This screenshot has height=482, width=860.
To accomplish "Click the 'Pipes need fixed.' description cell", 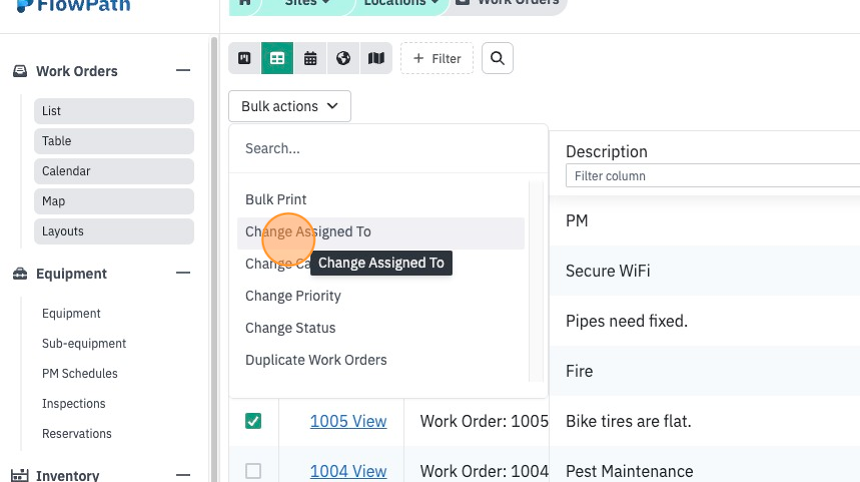I will 704,321.
